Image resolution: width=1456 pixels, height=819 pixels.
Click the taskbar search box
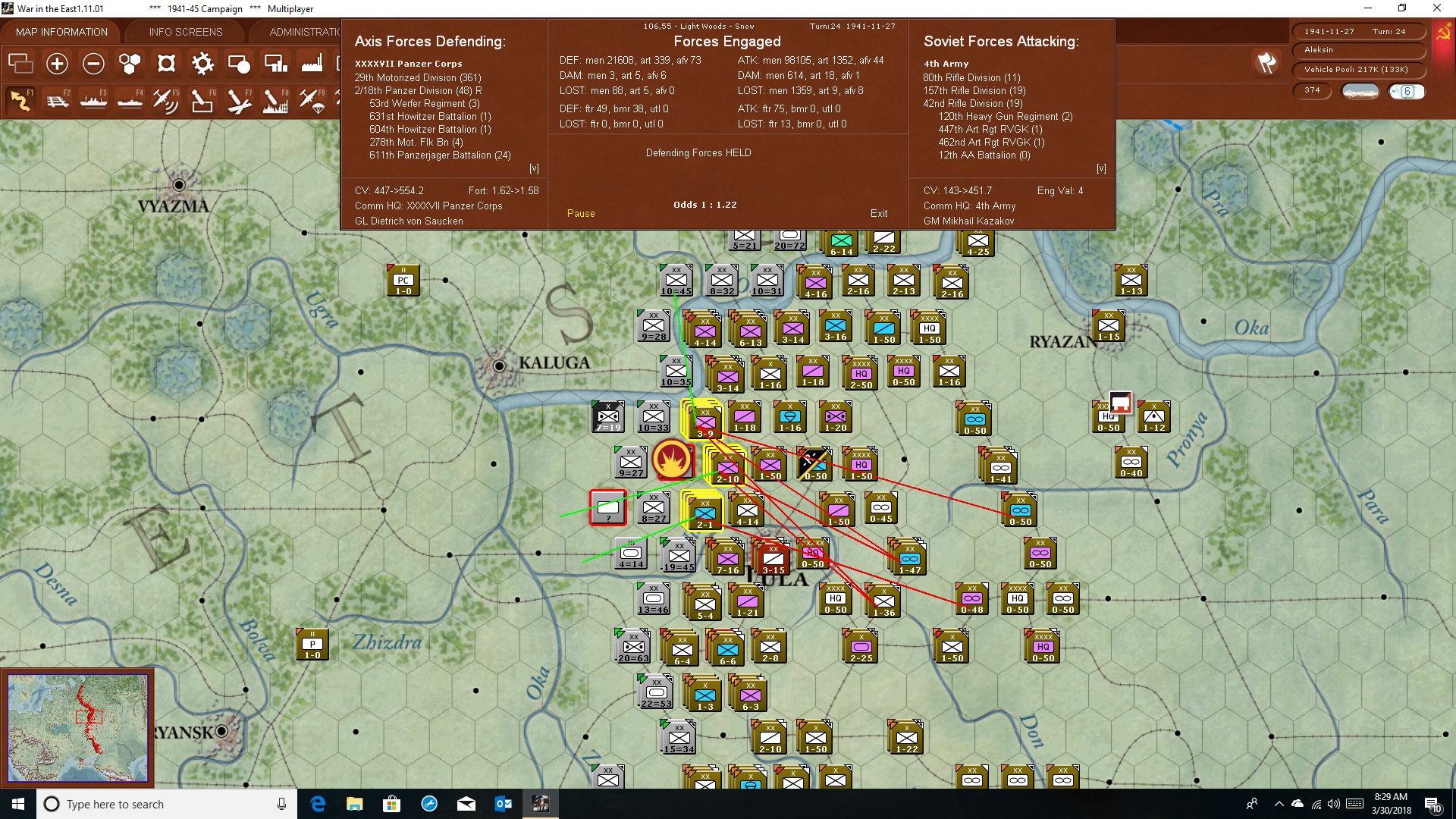[x=167, y=804]
